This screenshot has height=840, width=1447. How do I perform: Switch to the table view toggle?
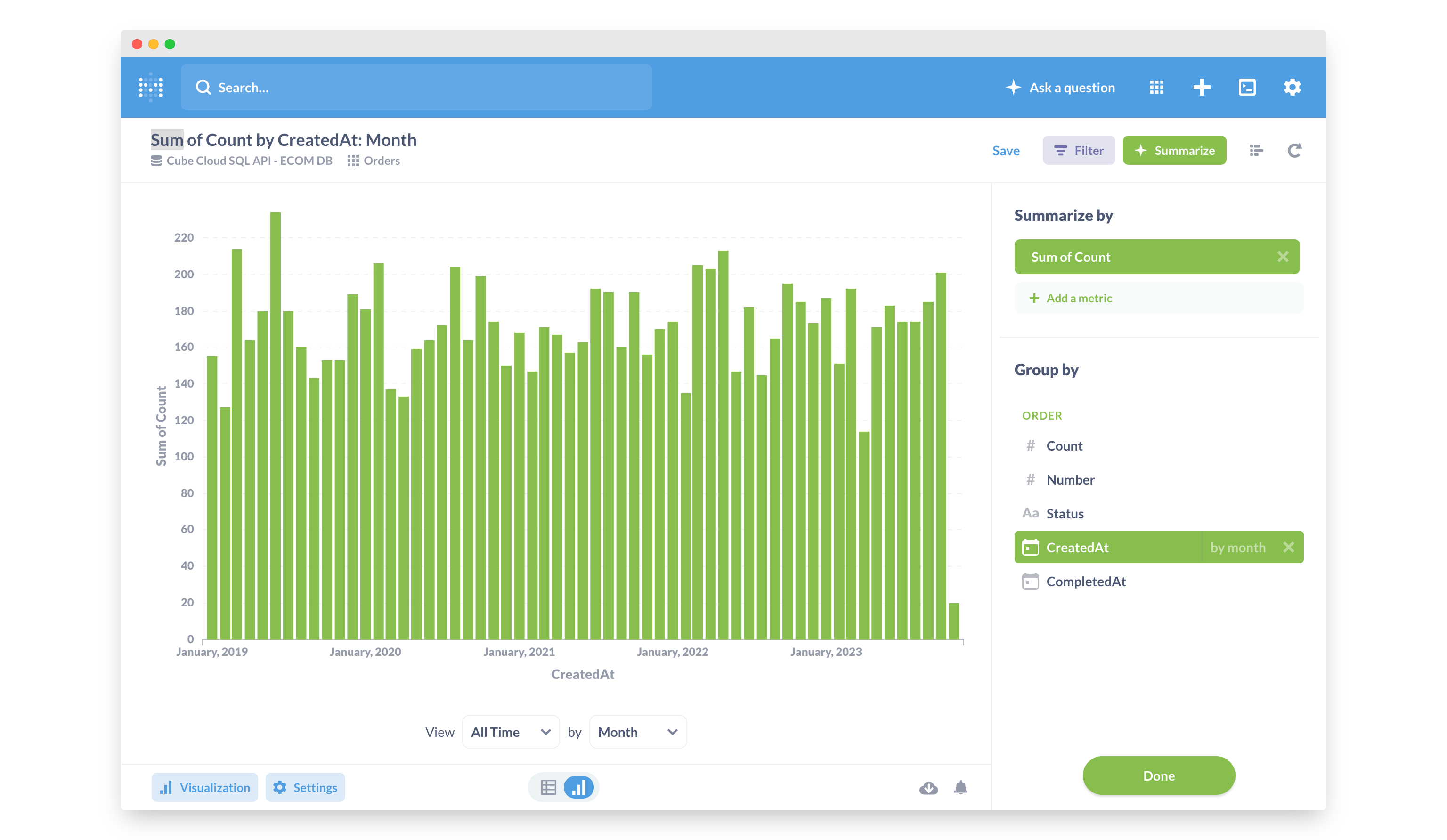click(548, 787)
